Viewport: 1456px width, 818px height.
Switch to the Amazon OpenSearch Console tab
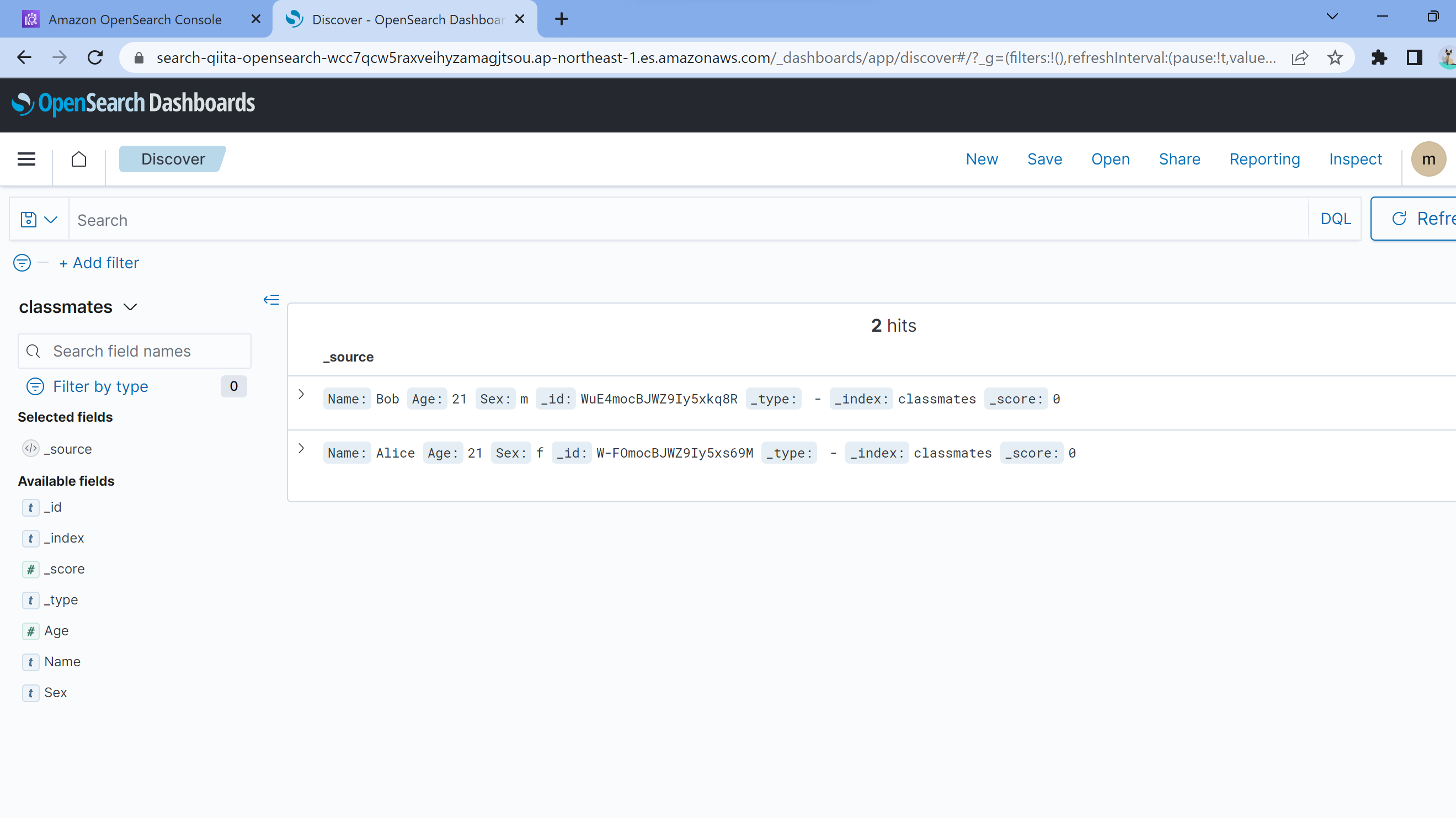(x=135, y=19)
